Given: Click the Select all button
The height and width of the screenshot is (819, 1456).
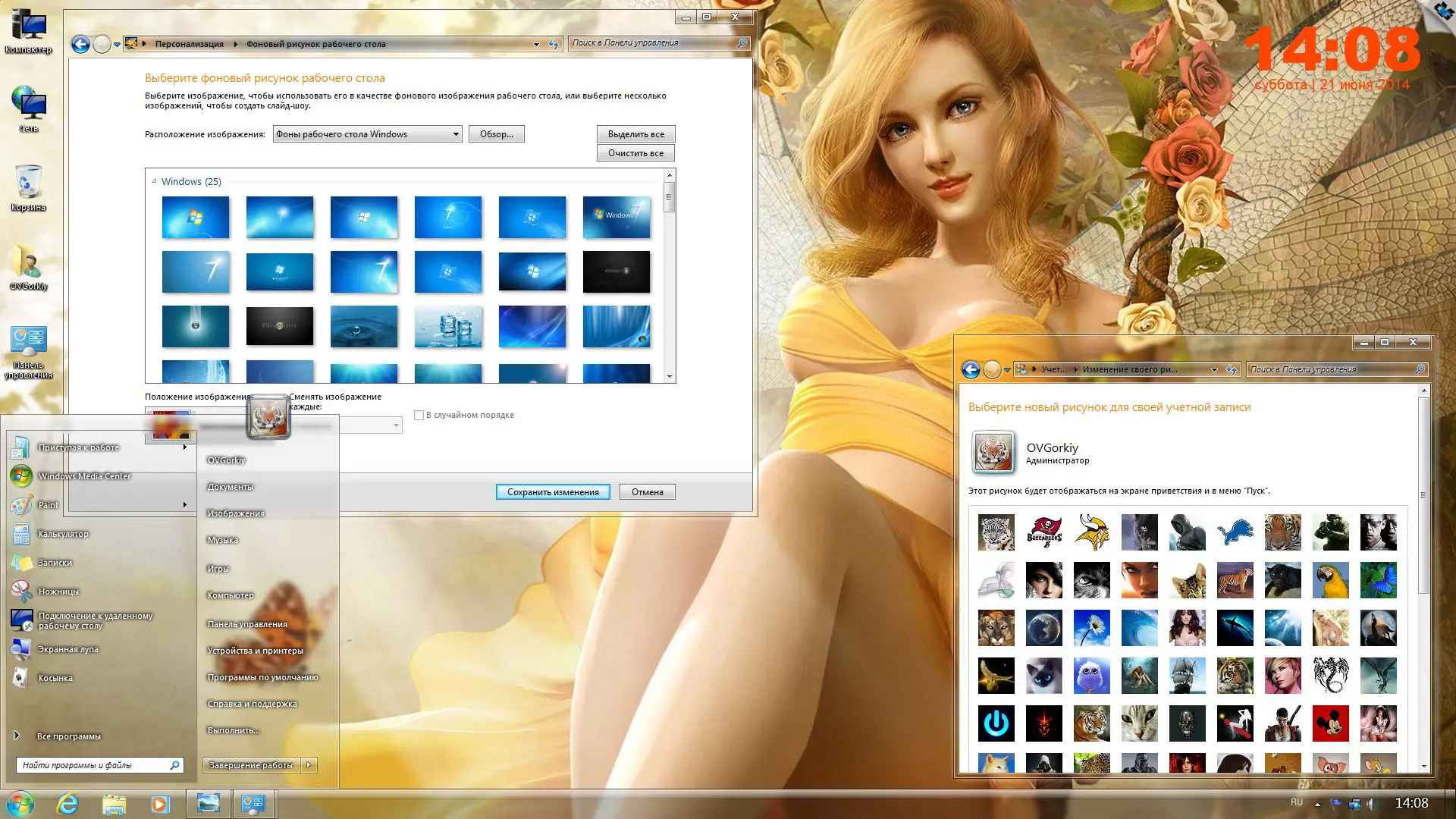Looking at the screenshot, I should click(x=635, y=134).
